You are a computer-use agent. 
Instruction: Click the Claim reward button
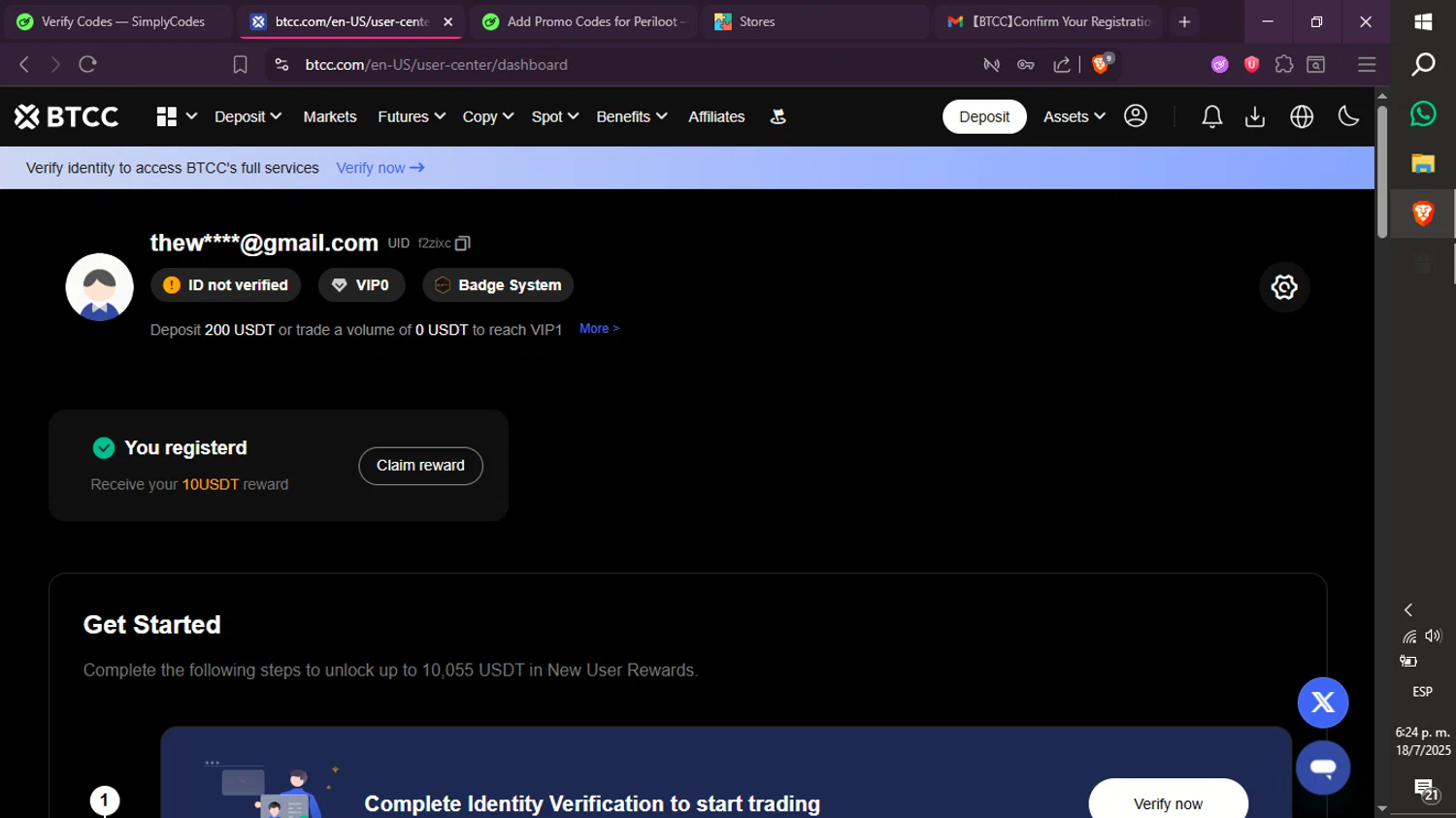tap(420, 466)
